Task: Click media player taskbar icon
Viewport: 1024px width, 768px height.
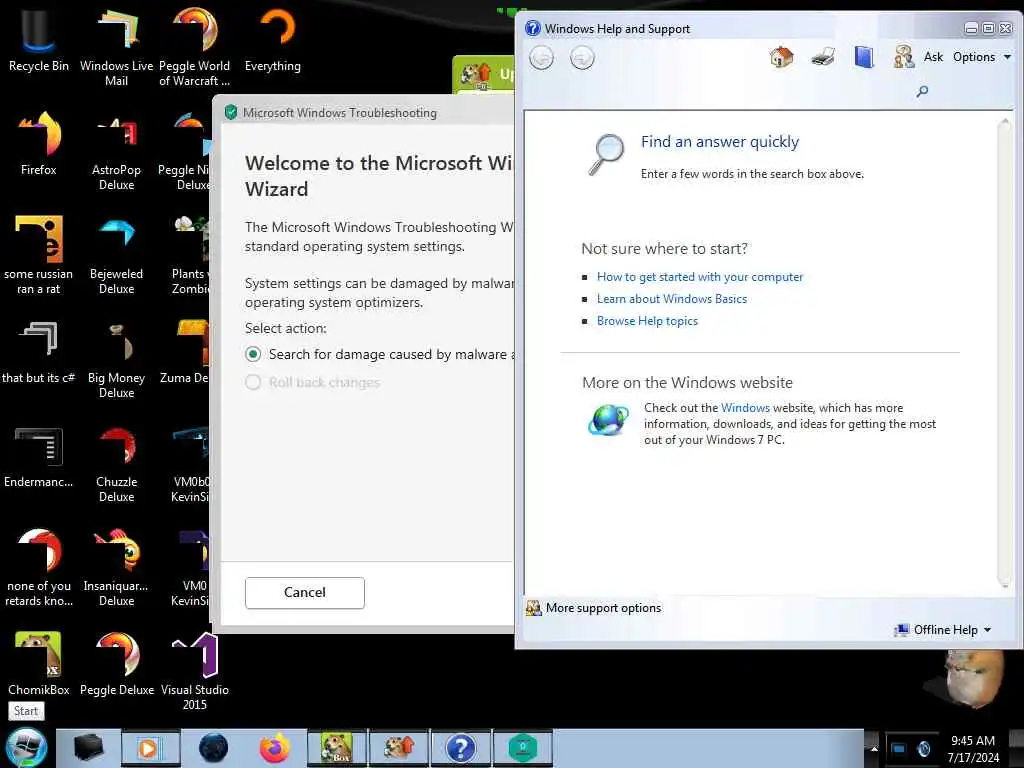Action: (x=150, y=748)
